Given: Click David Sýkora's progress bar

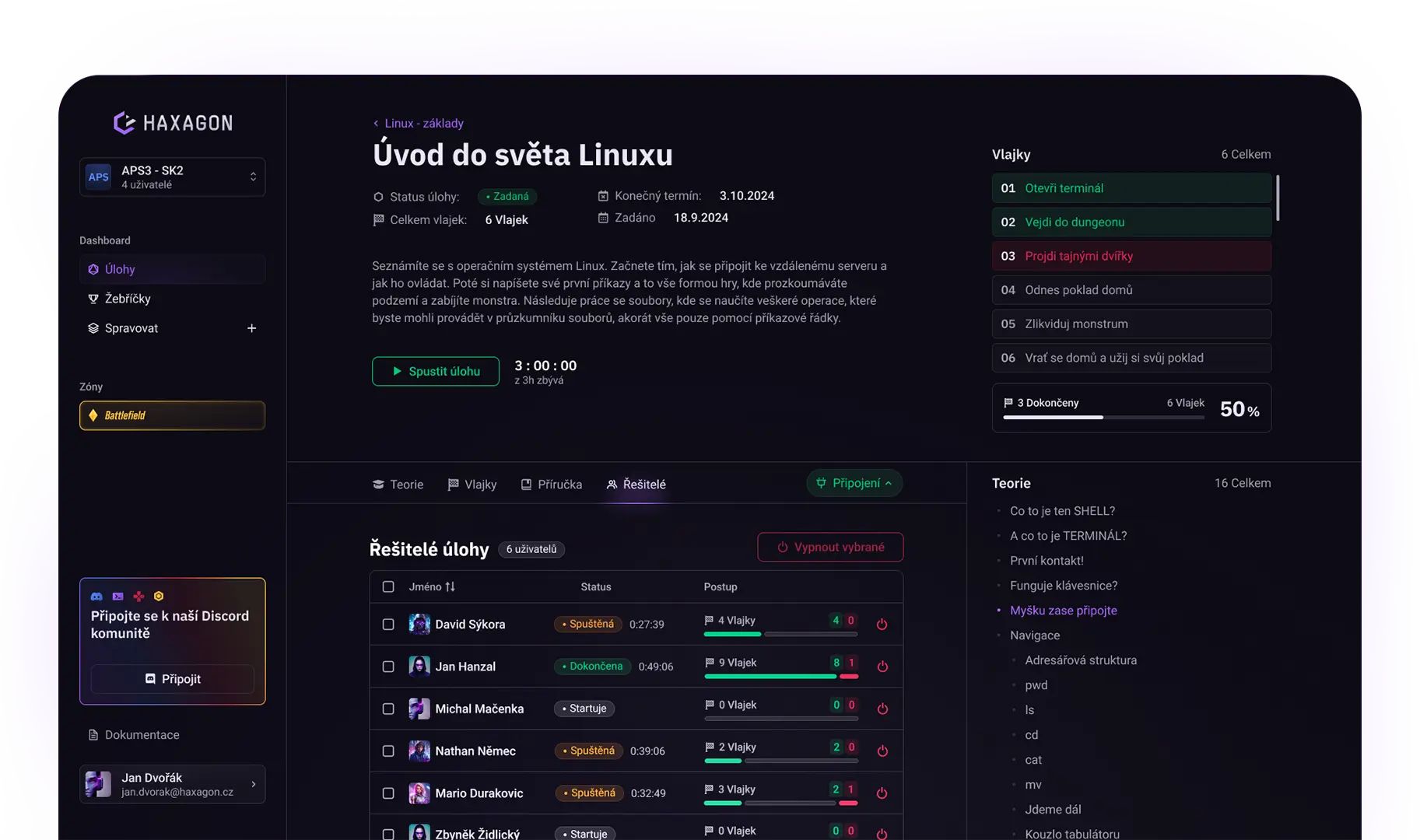Looking at the screenshot, I should [x=780, y=634].
